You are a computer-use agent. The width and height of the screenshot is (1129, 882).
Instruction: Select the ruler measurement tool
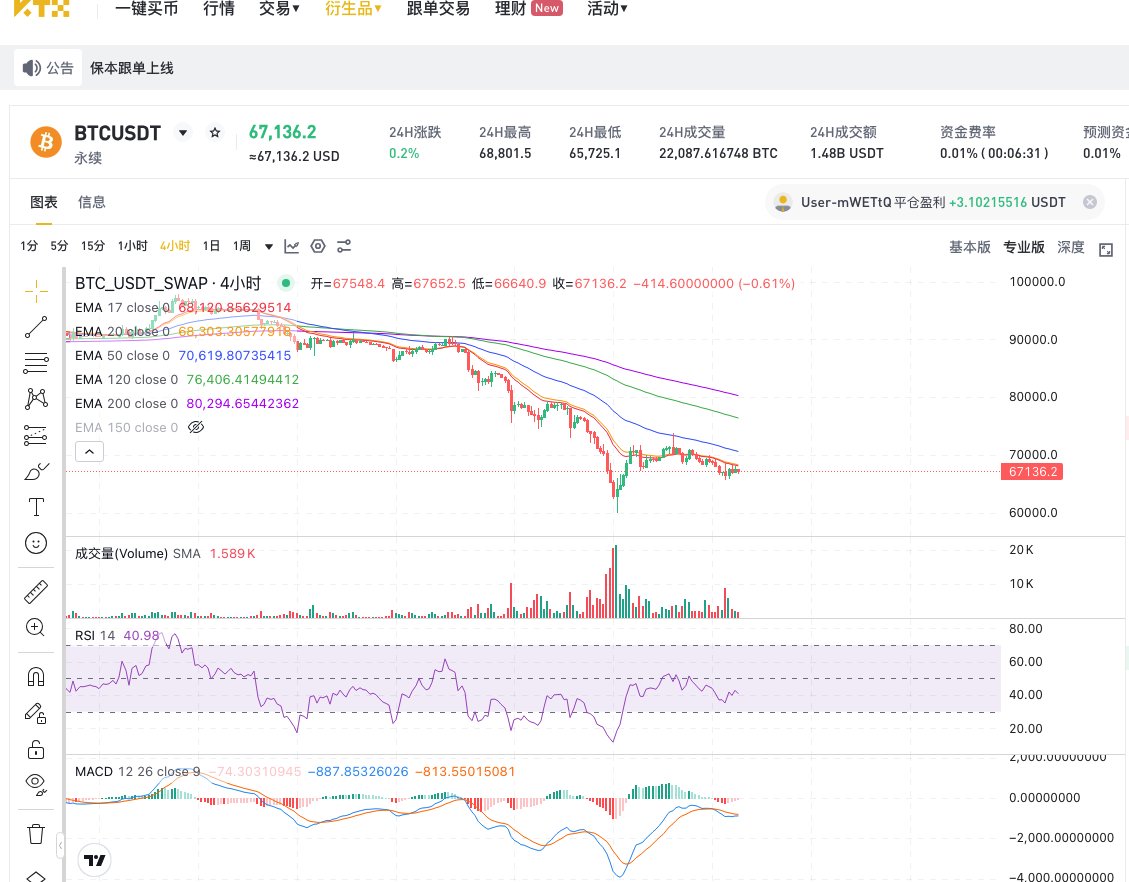(x=36, y=591)
